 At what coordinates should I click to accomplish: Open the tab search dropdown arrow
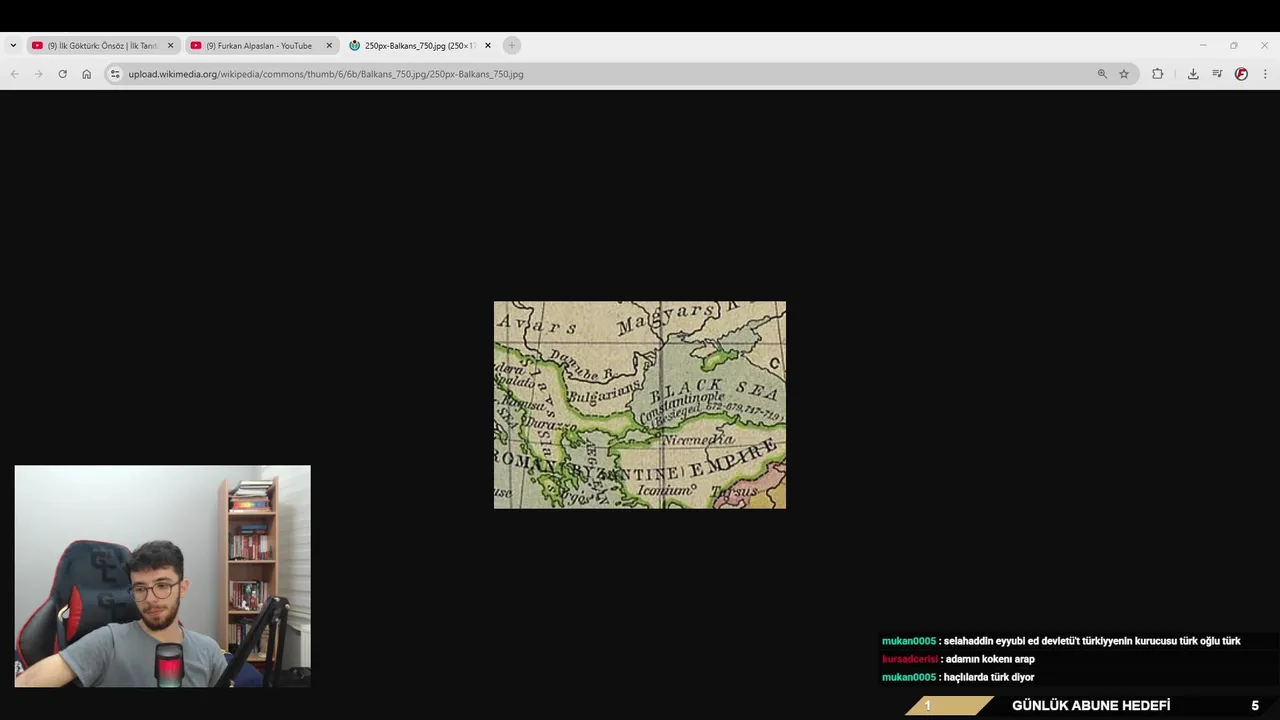pyautogui.click(x=13, y=45)
